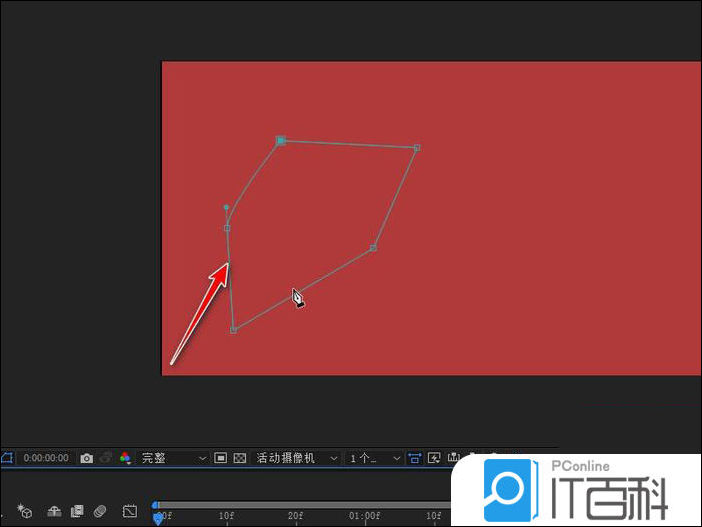The width and height of the screenshot is (702, 527).
Task: Click the 0:00:00:00 current time display
Action: tap(46, 458)
